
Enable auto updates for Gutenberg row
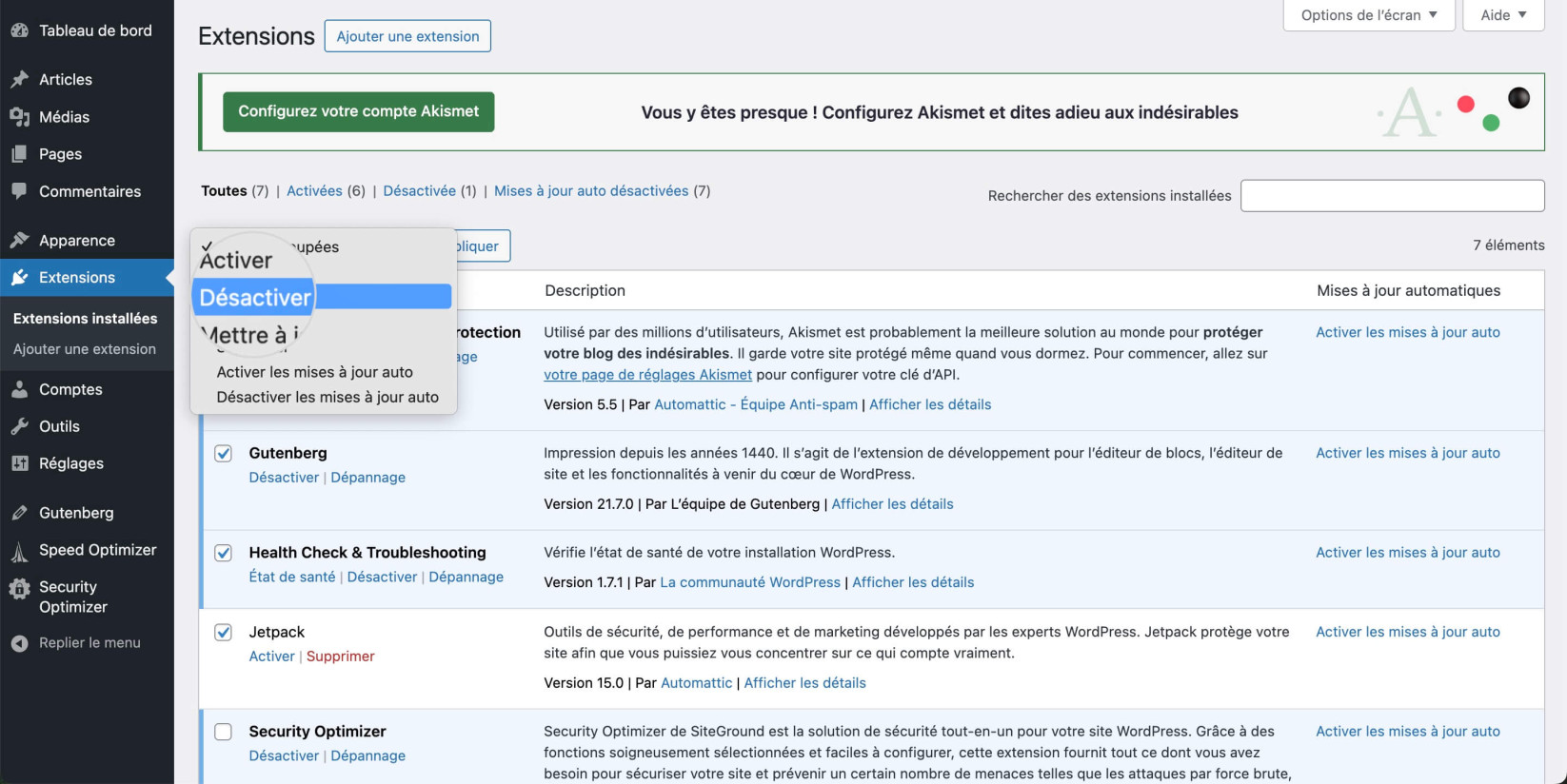coord(1408,453)
